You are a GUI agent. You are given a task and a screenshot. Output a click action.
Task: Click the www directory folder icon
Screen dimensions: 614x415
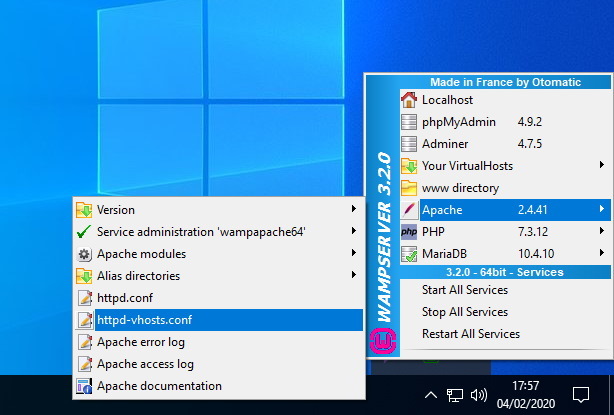tap(408, 188)
